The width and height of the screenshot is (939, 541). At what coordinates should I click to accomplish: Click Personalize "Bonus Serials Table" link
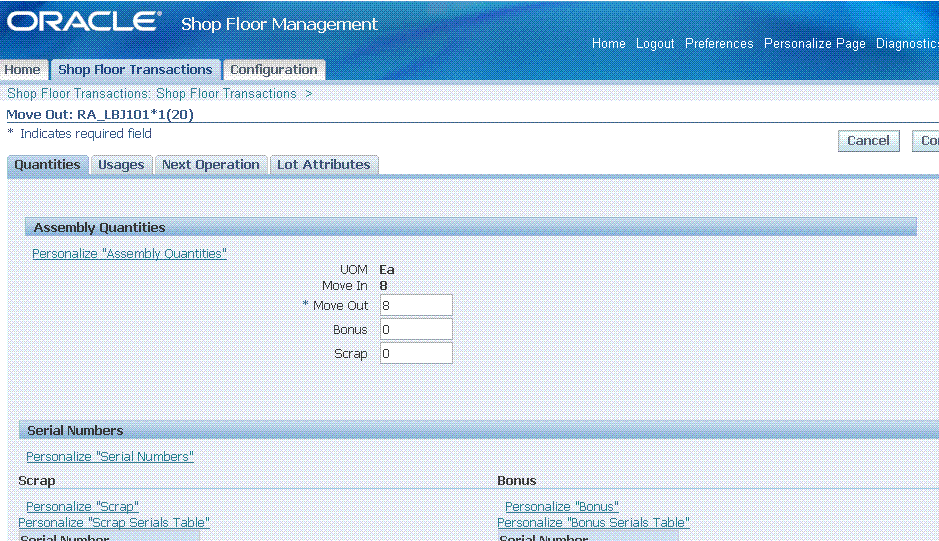click(593, 523)
